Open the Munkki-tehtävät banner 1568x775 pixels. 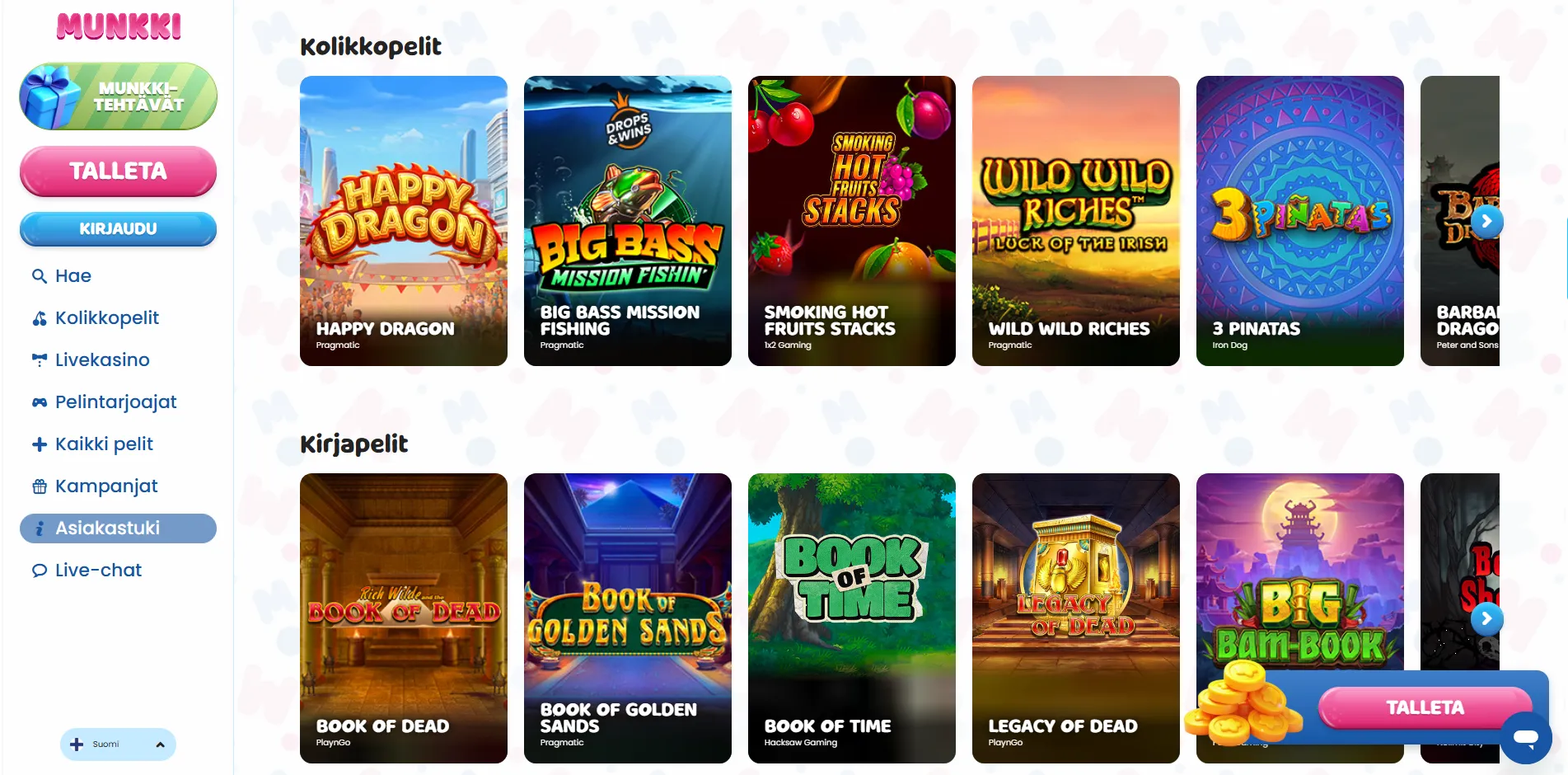pyautogui.click(x=118, y=96)
